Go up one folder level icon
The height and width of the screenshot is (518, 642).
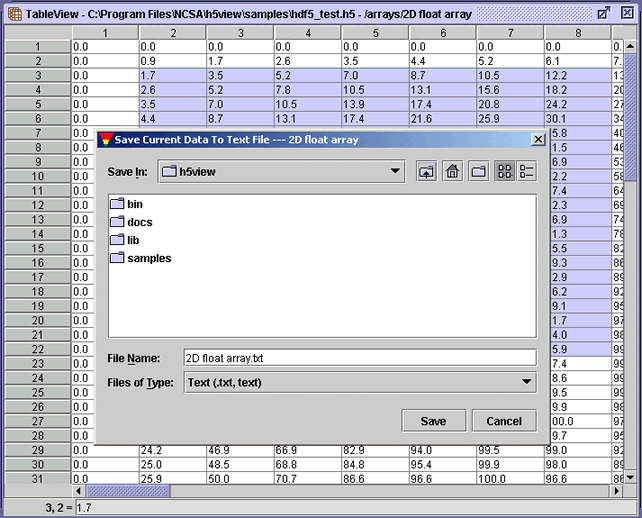(x=426, y=172)
